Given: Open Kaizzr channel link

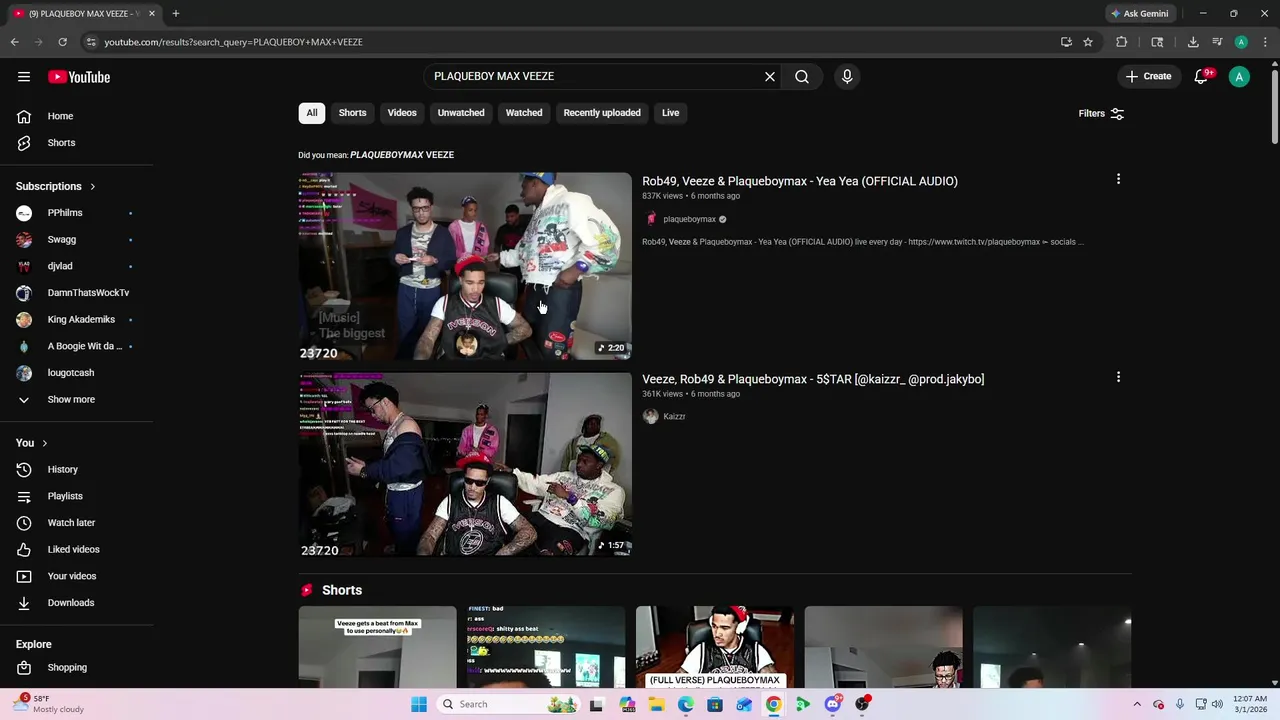Looking at the screenshot, I should tap(674, 416).
